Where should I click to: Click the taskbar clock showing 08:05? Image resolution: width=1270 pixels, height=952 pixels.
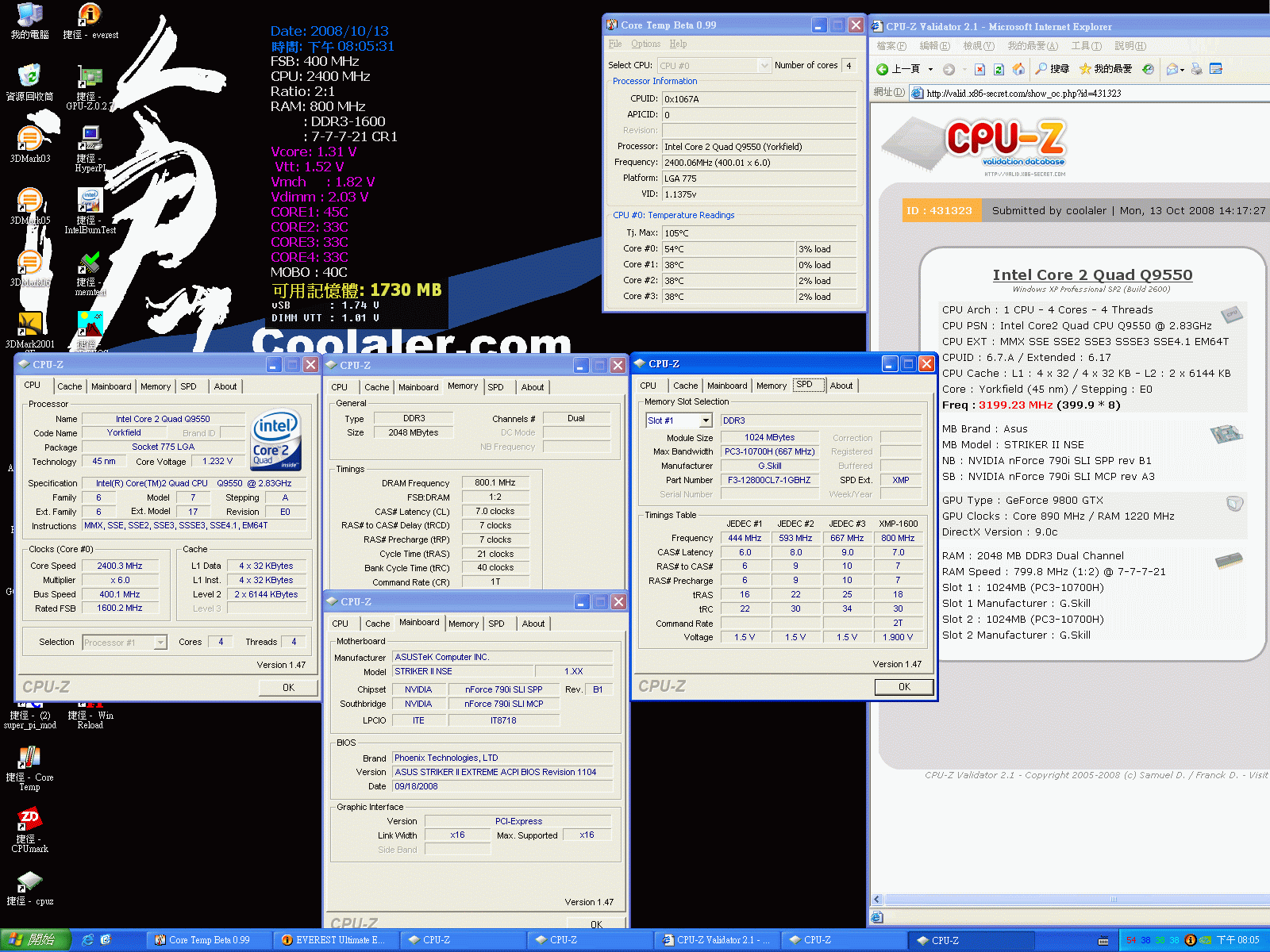point(1237,940)
